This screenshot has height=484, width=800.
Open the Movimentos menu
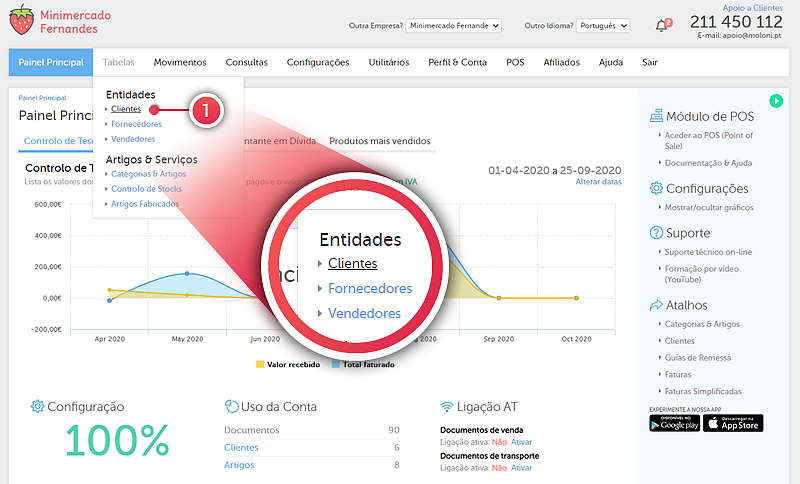pyautogui.click(x=180, y=62)
